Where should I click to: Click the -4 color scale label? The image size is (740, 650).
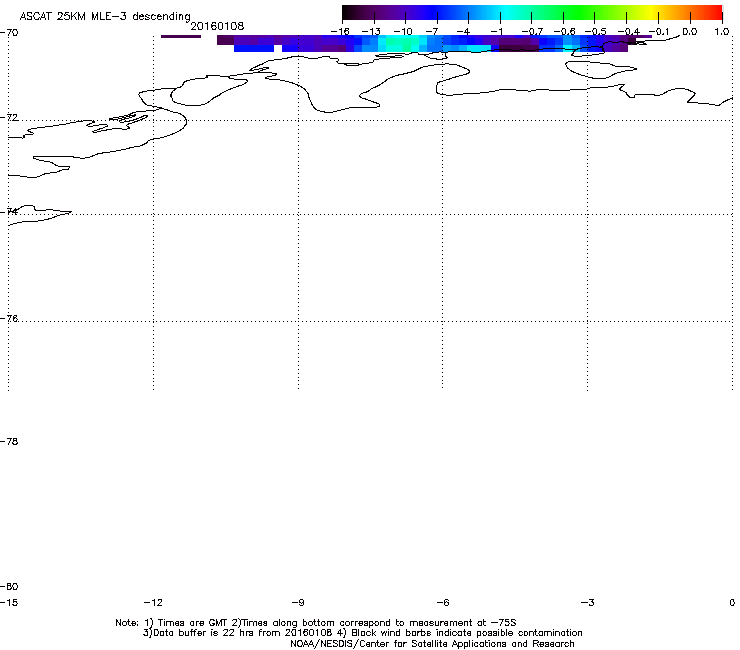(464, 32)
